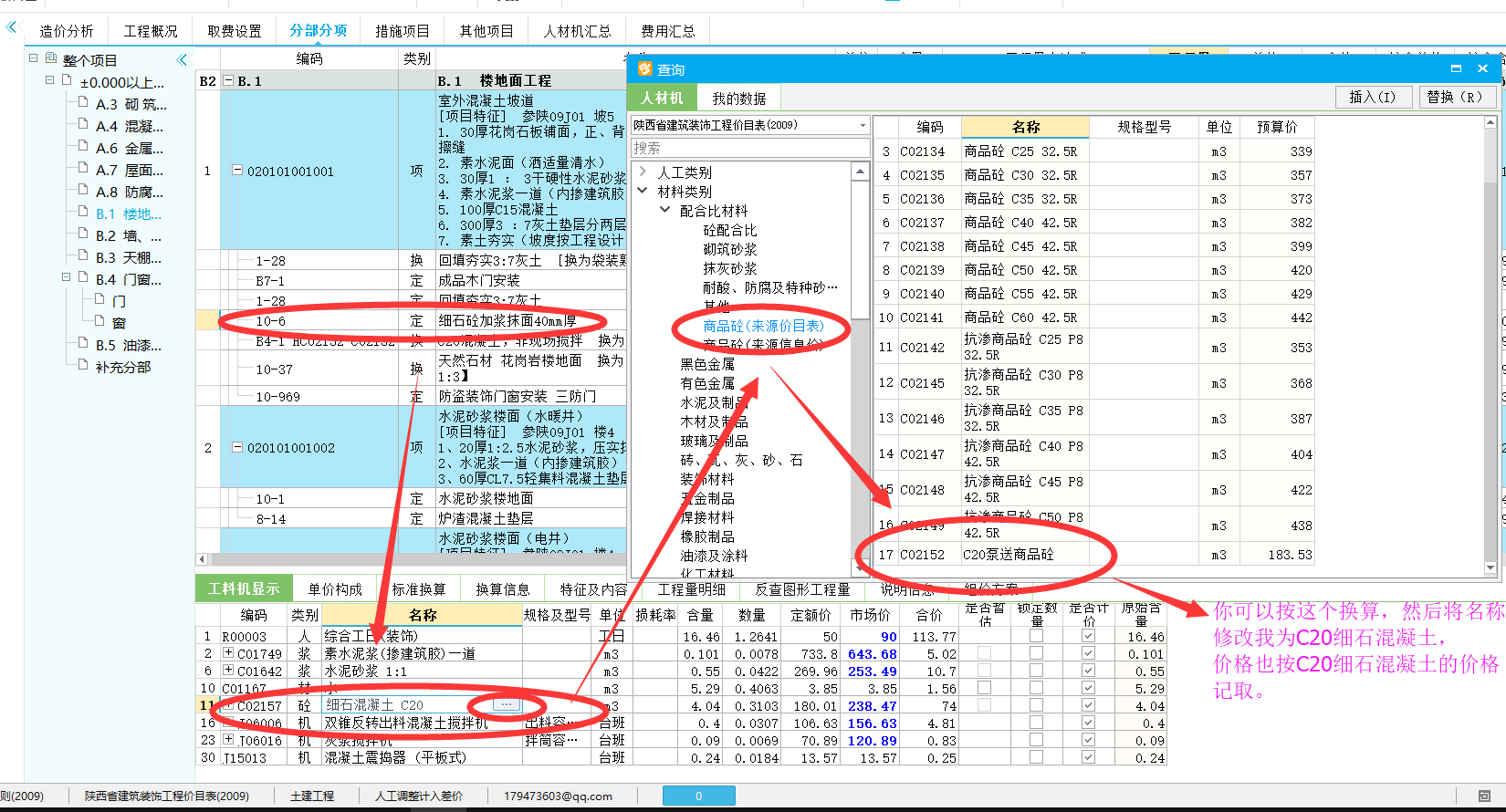Collapse the ±0.000以上 tree node
The image size is (1506, 812).
50,80
